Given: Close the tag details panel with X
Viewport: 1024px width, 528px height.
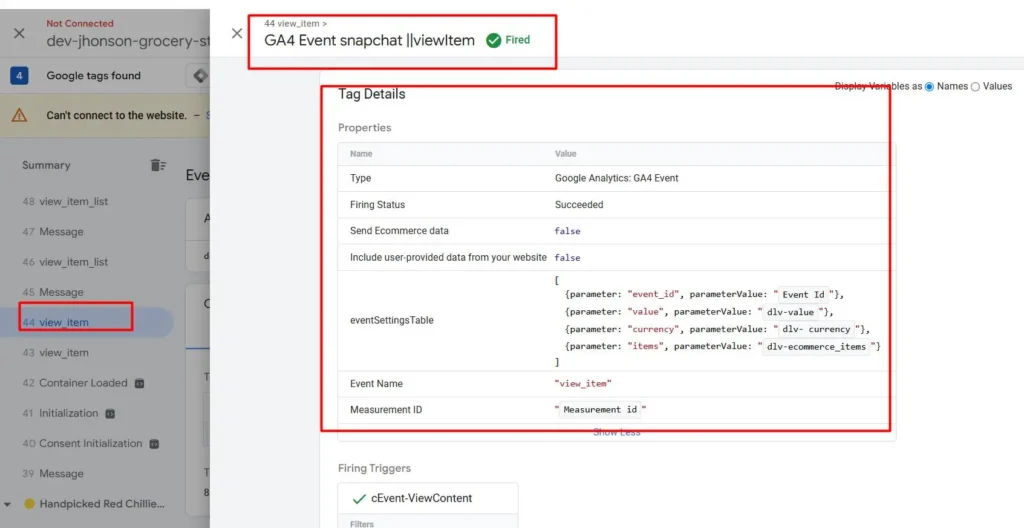Looking at the screenshot, I should pyautogui.click(x=237, y=33).
